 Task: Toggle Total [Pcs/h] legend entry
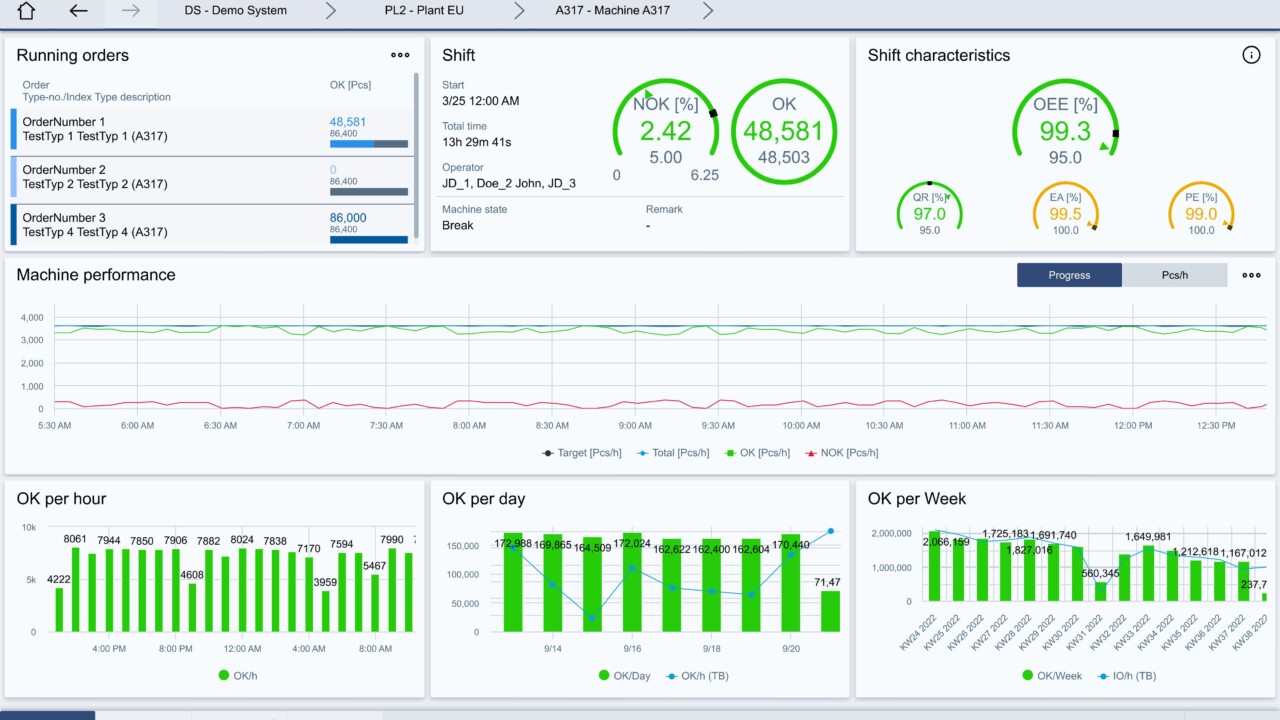click(673, 453)
